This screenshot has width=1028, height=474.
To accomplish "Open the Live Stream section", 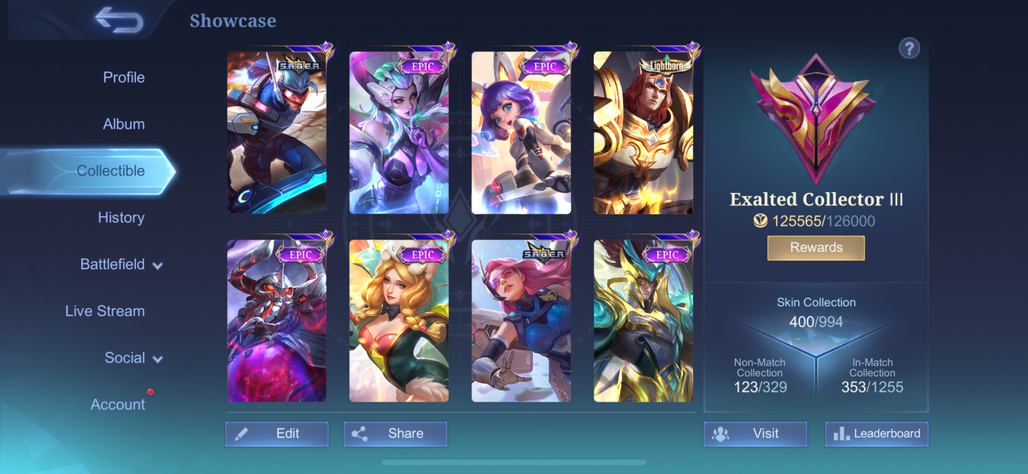I will click(105, 311).
